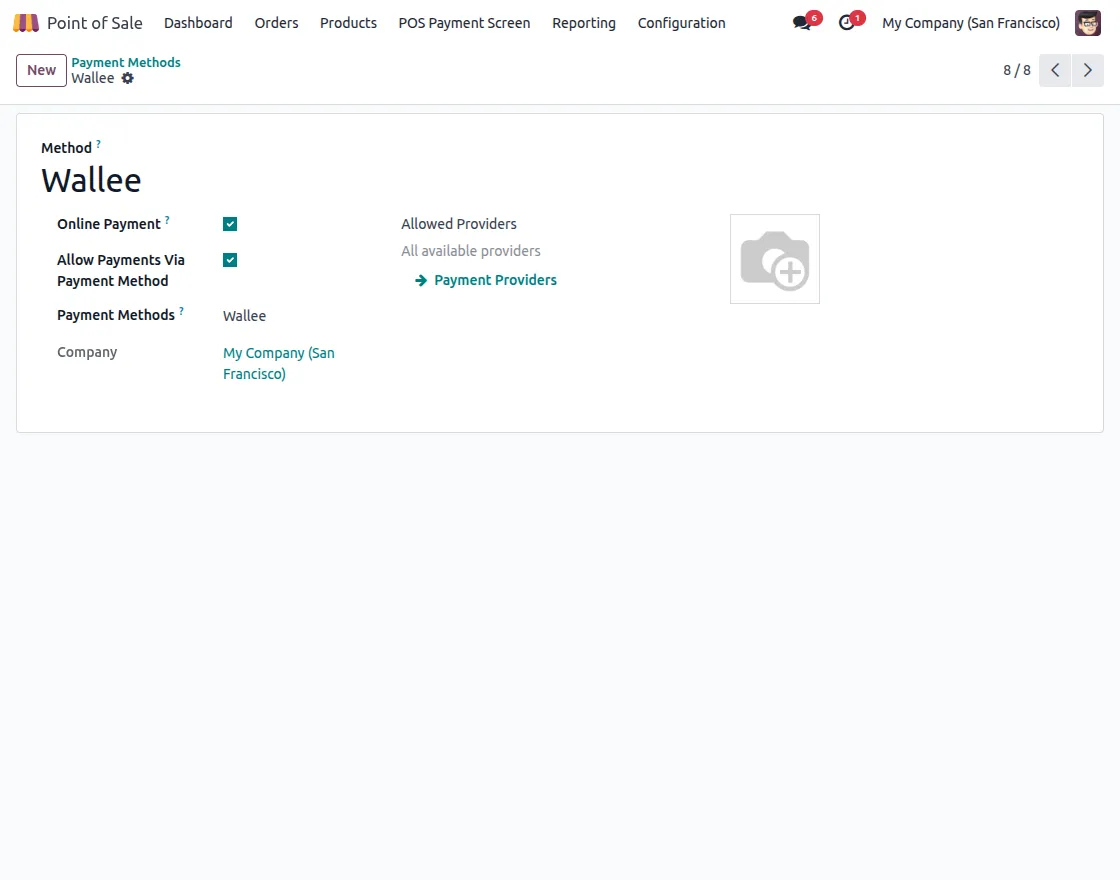Viewport: 1120px width, 880px height.
Task: Show help tooltip for Method label
Action: pos(99,144)
